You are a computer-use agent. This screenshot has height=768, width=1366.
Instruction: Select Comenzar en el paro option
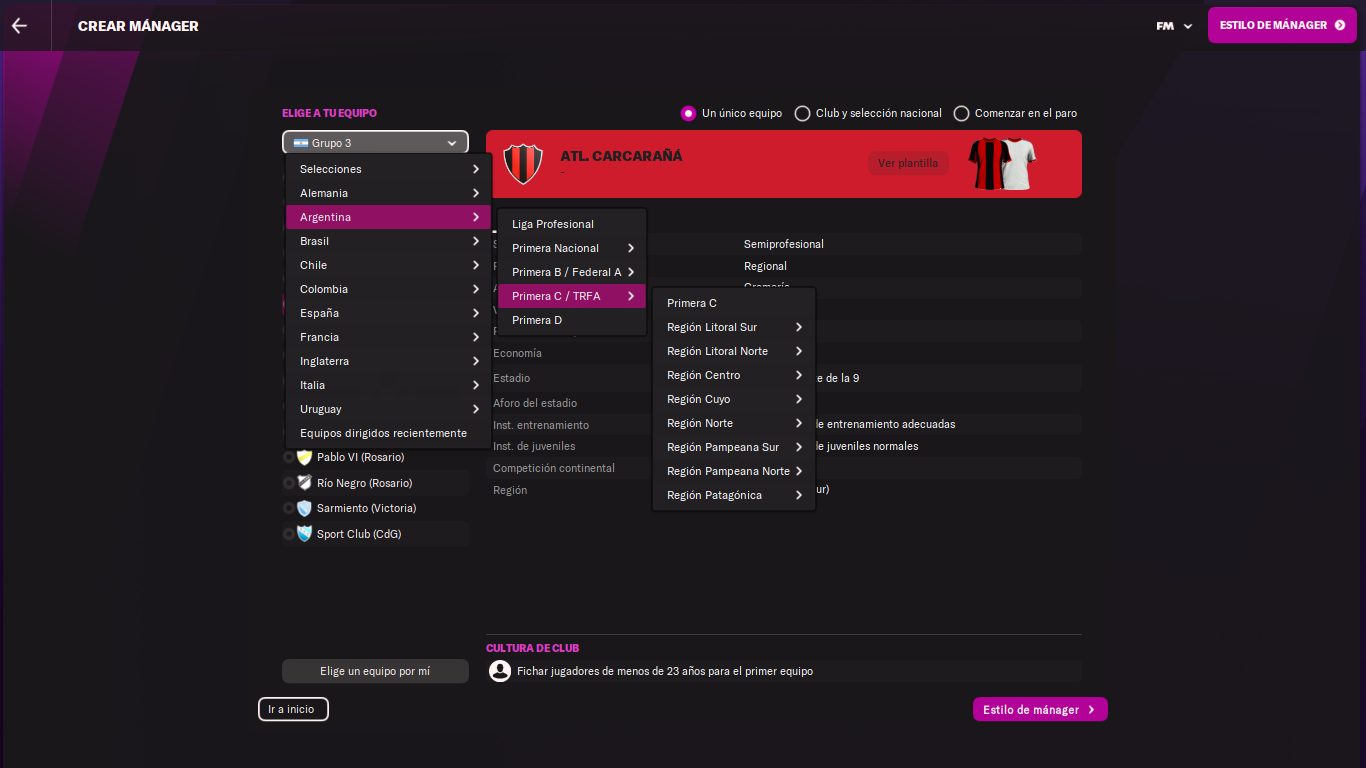pos(961,113)
